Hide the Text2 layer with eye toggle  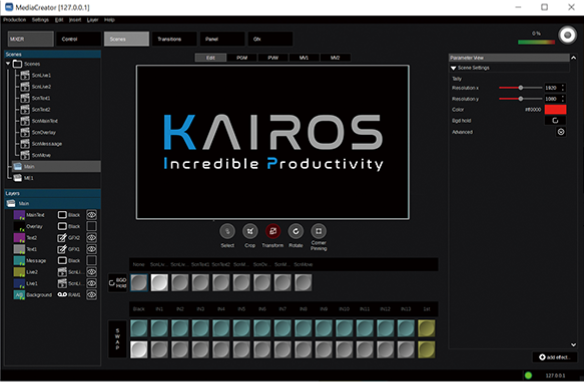[x=92, y=238]
